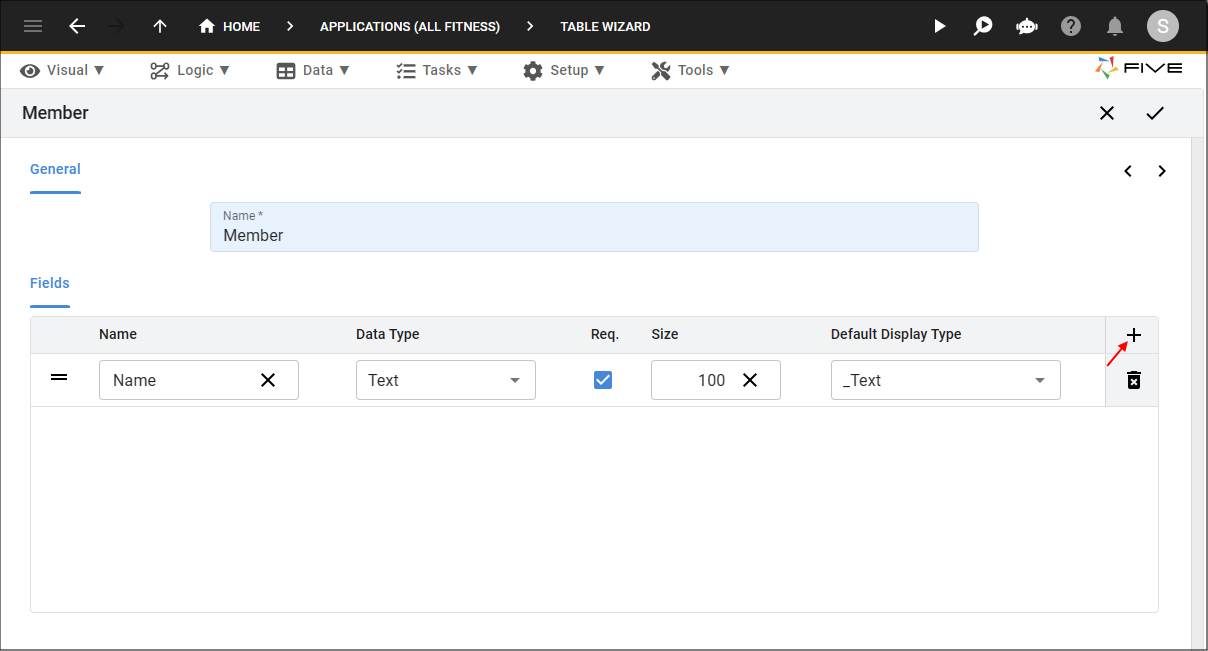1208x651 pixels.
Task: Click the Size column header
Action: click(x=665, y=334)
